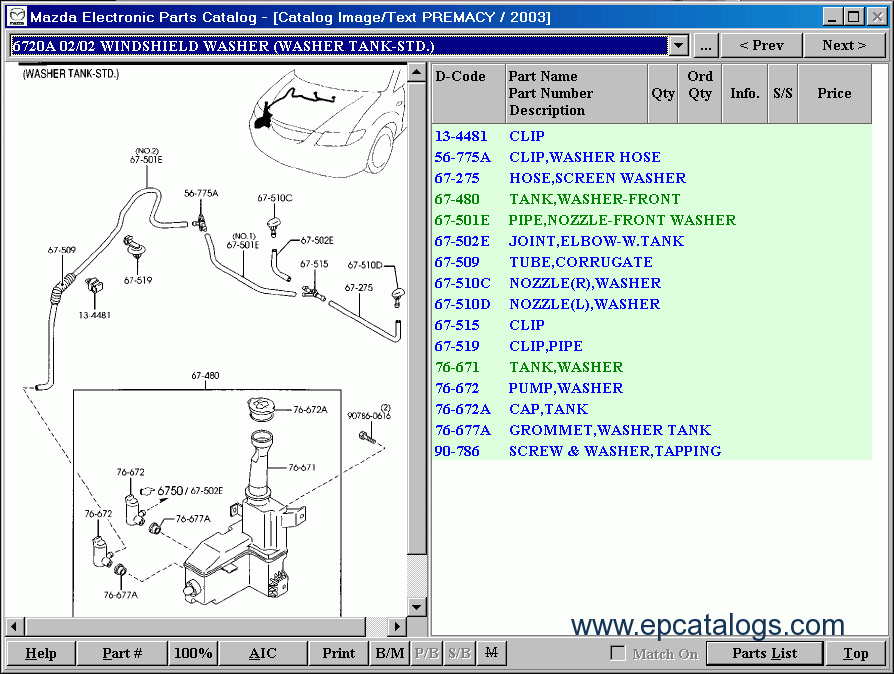Image resolution: width=894 pixels, height=674 pixels.
Task: Click the struck-through M button
Action: coord(491,652)
